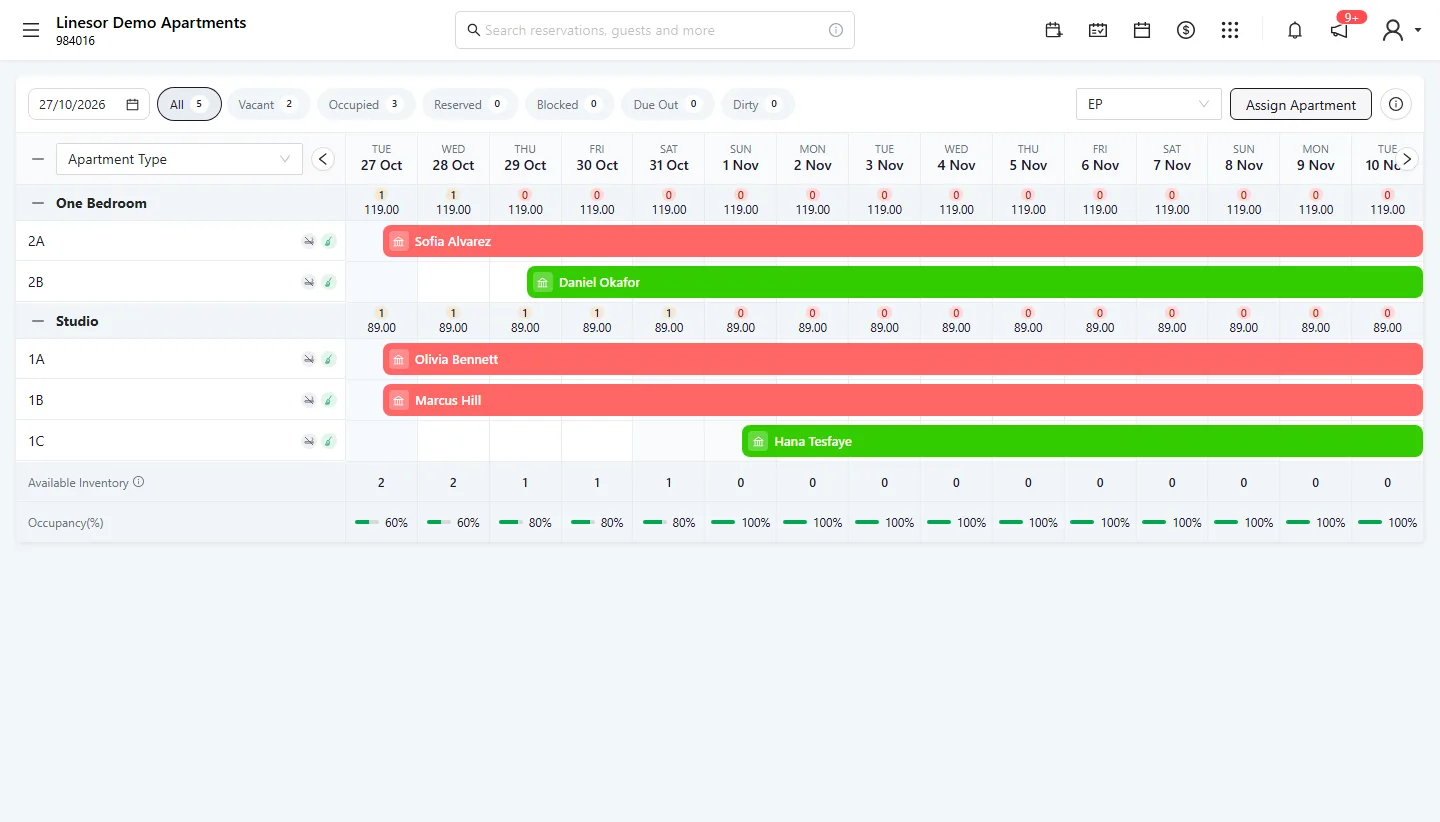Collapse the Studio group
The width and height of the screenshot is (1440, 822).
38,321
